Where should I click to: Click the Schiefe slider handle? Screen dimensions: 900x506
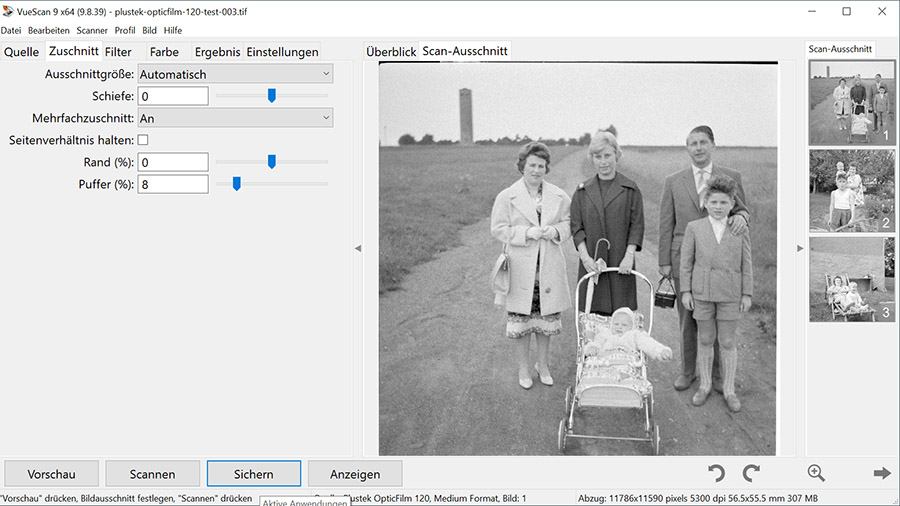point(271,96)
